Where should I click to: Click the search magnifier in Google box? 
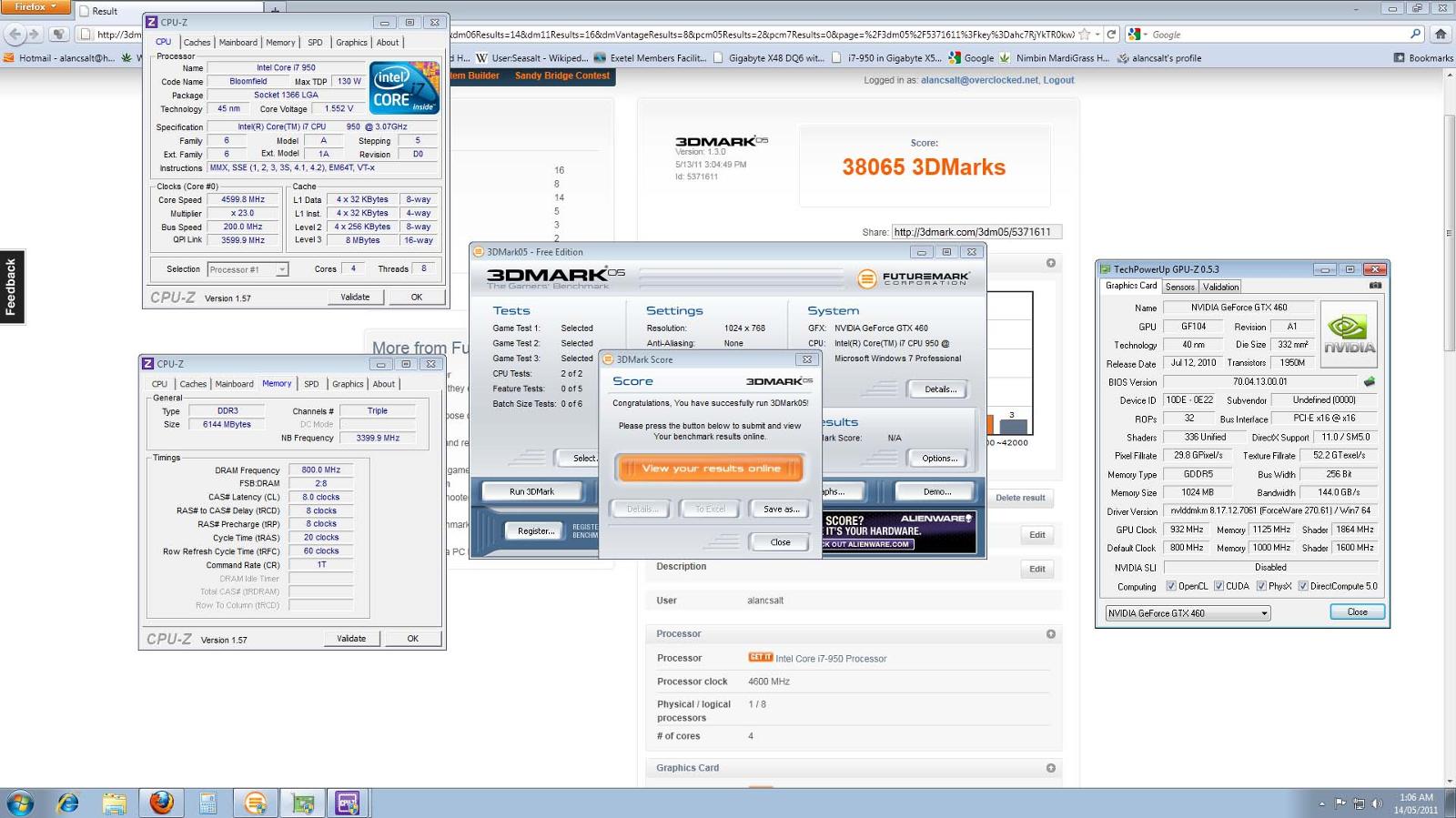click(x=1415, y=35)
